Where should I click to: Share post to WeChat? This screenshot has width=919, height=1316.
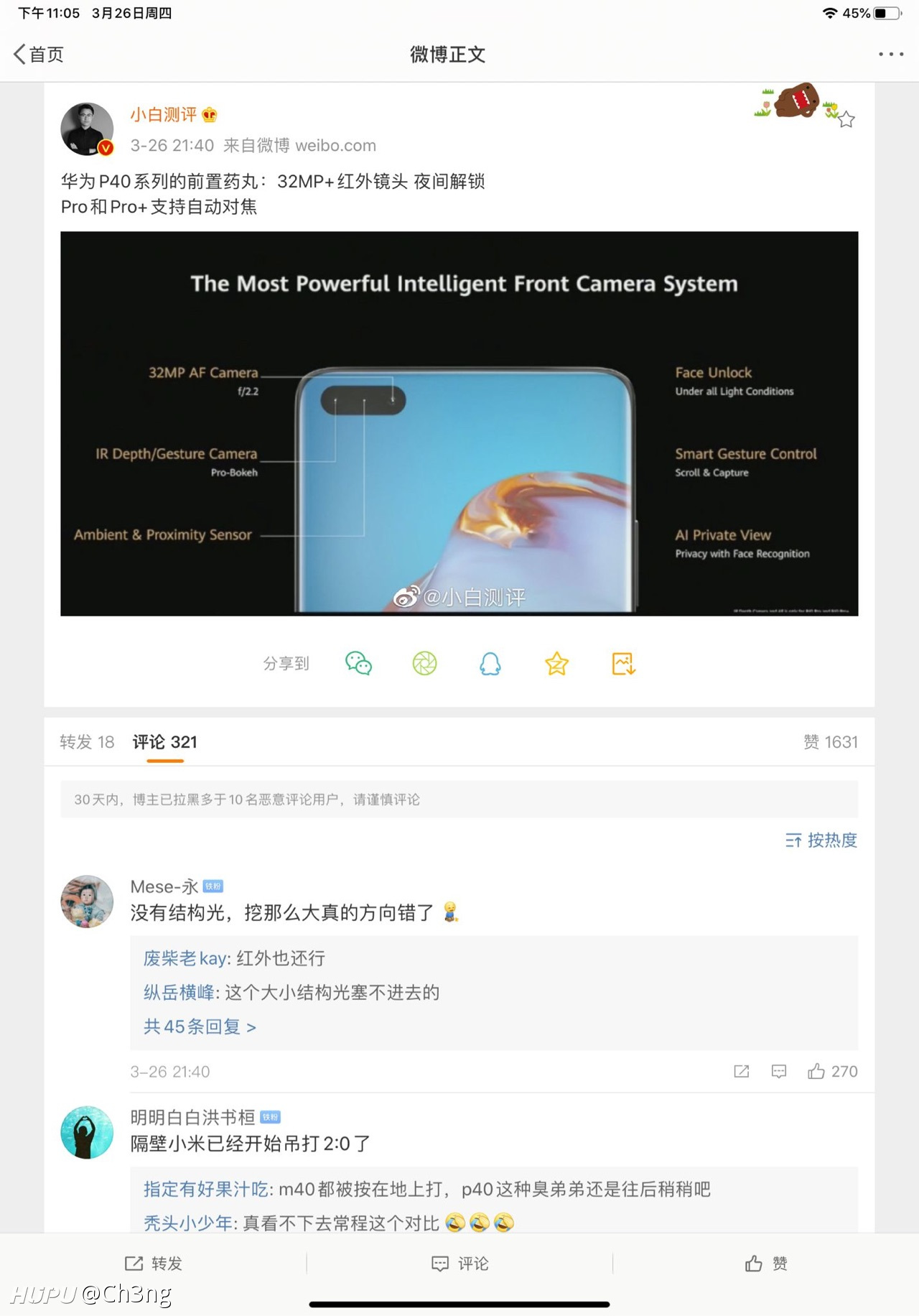click(358, 663)
